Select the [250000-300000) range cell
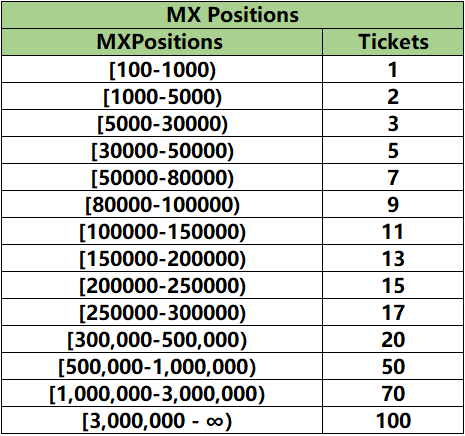This screenshot has width=465, height=436. pos(162,312)
